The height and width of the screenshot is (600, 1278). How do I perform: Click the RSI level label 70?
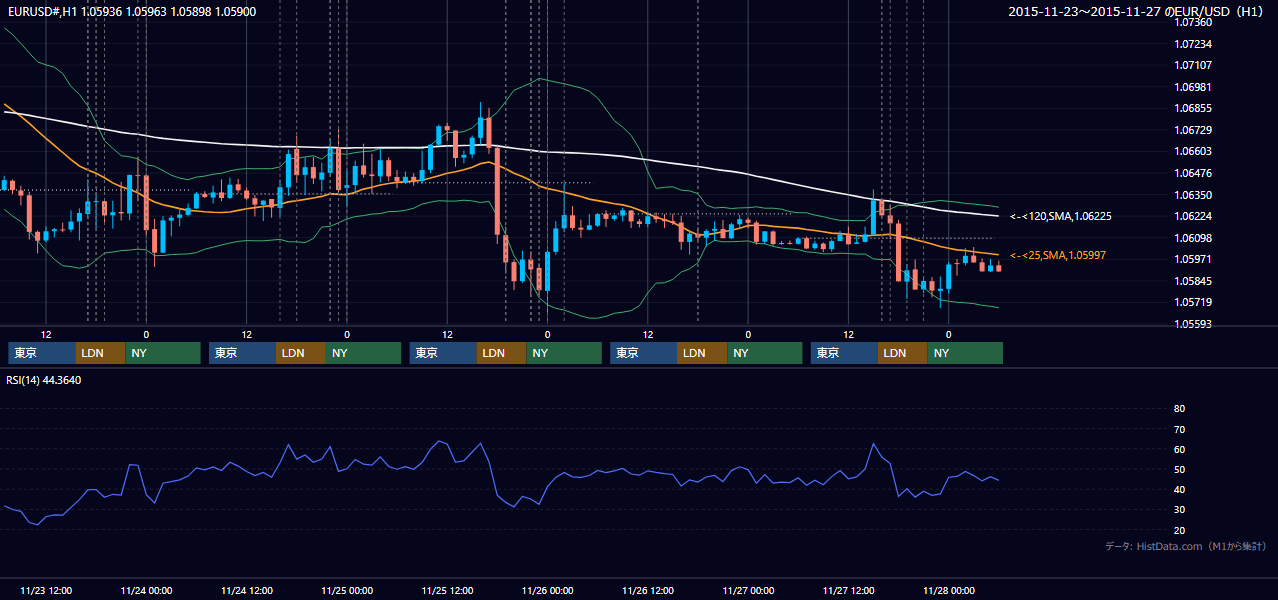tap(1179, 429)
